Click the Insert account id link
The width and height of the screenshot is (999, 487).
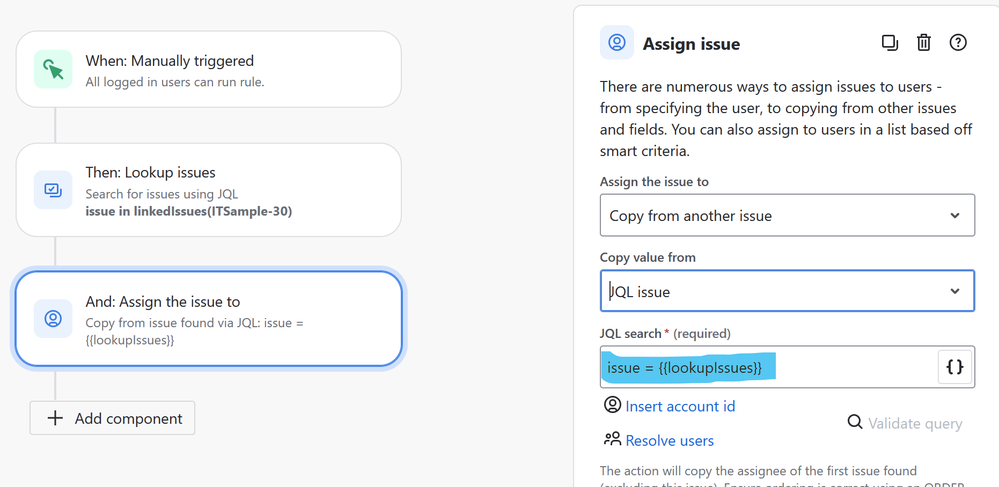pos(680,406)
